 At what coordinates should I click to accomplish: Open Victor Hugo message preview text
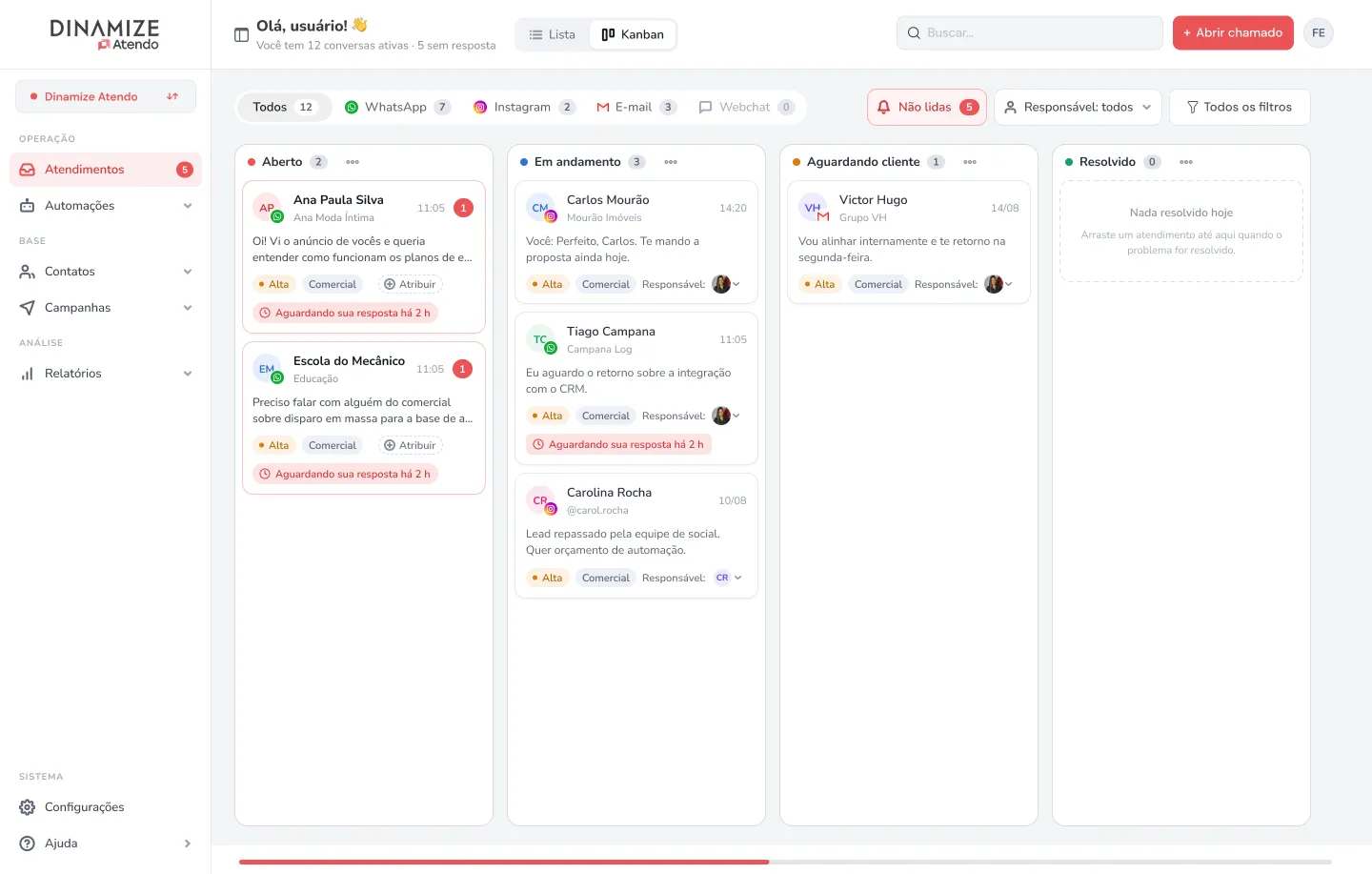tap(902, 250)
